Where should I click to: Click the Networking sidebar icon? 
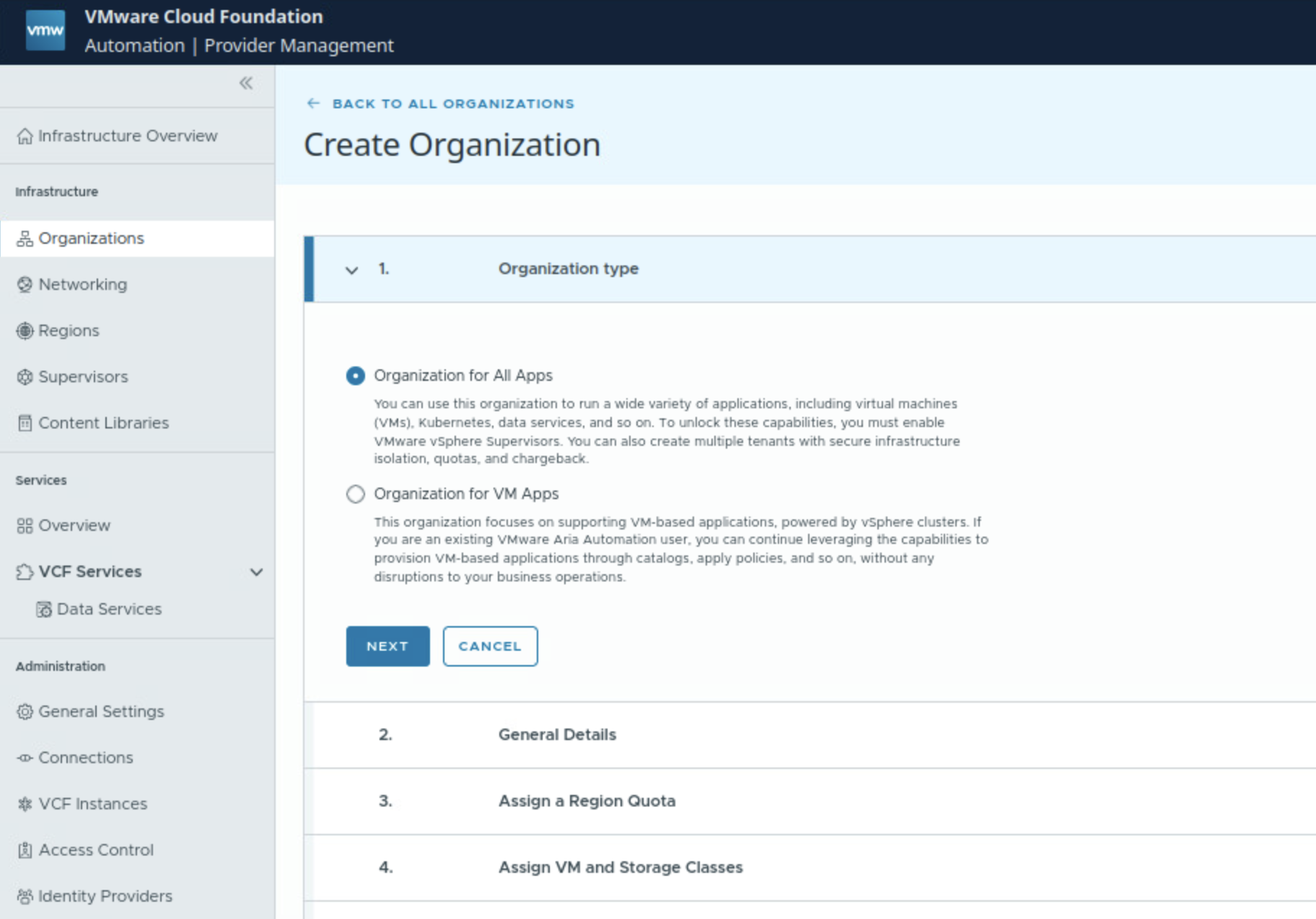(25, 285)
